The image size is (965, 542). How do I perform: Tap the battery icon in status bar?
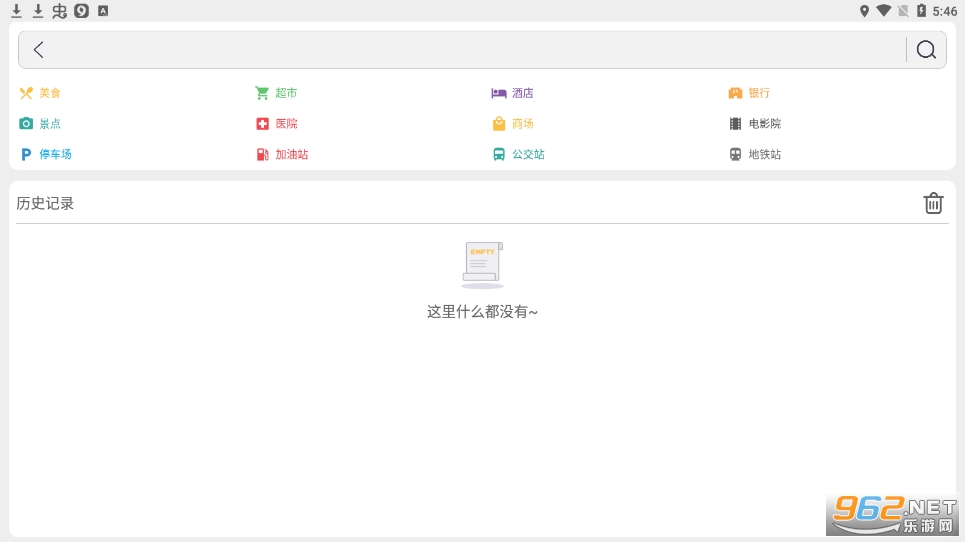click(x=921, y=11)
